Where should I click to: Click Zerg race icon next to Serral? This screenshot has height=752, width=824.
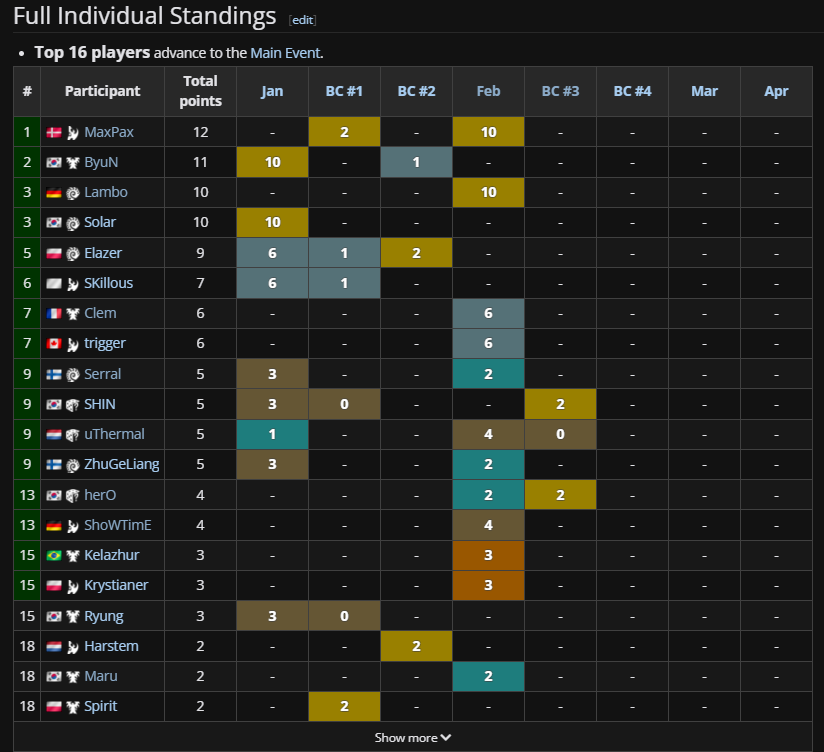tap(73, 374)
